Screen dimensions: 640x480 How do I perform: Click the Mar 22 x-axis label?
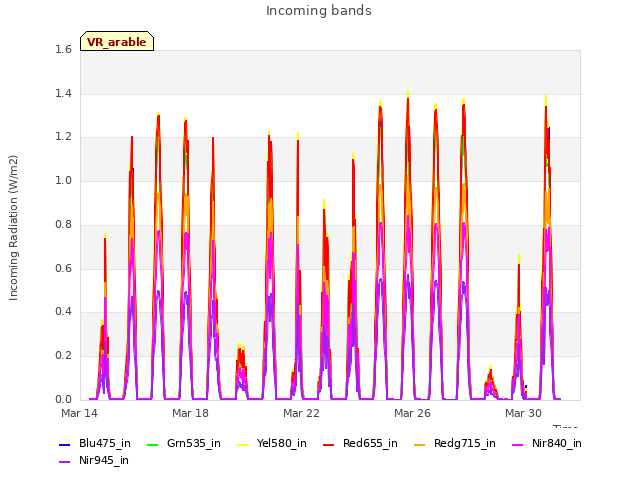click(301, 413)
